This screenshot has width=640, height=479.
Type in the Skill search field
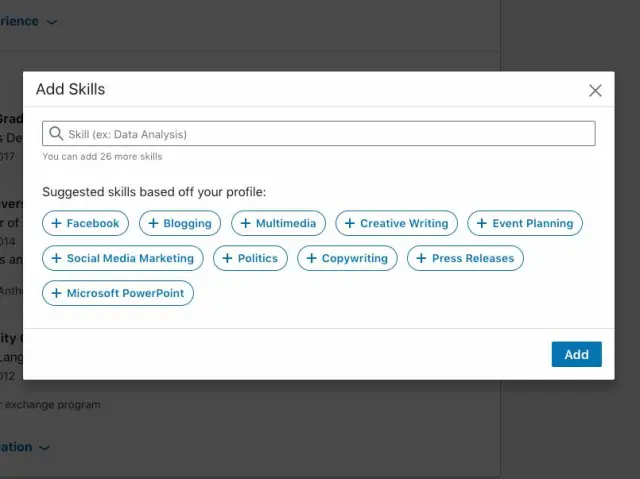[325, 134]
